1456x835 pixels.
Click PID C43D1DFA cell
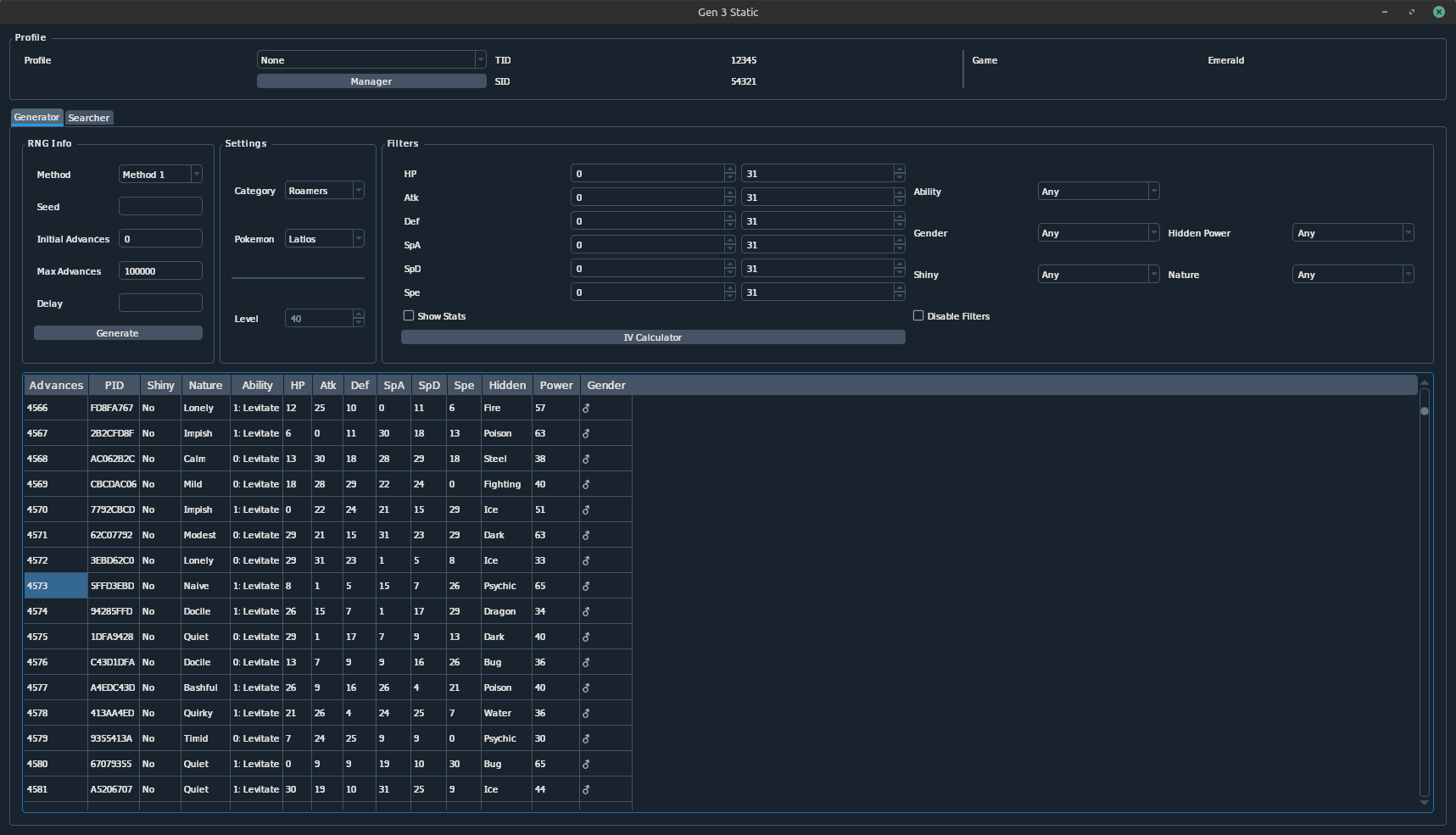click(113, 662)
